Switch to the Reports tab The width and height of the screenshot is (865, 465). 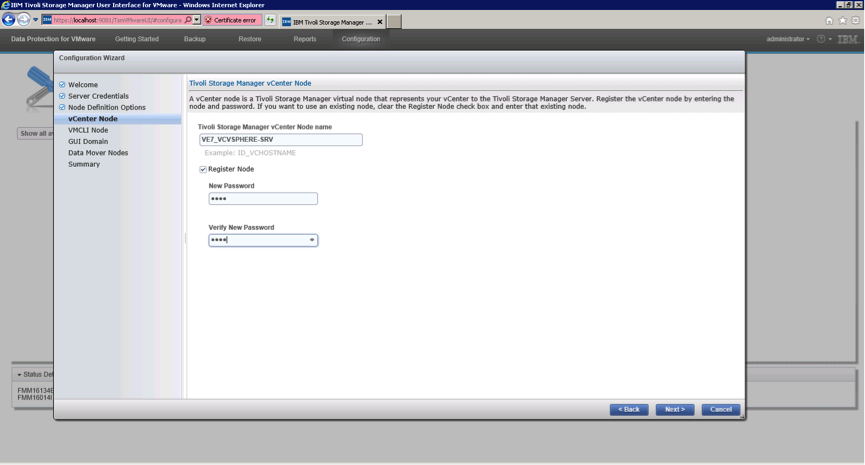305,39
